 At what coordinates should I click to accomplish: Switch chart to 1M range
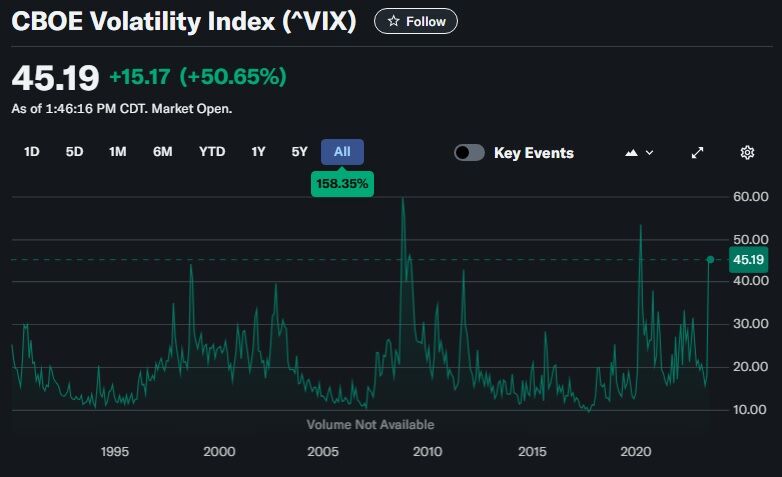[118, 152]
